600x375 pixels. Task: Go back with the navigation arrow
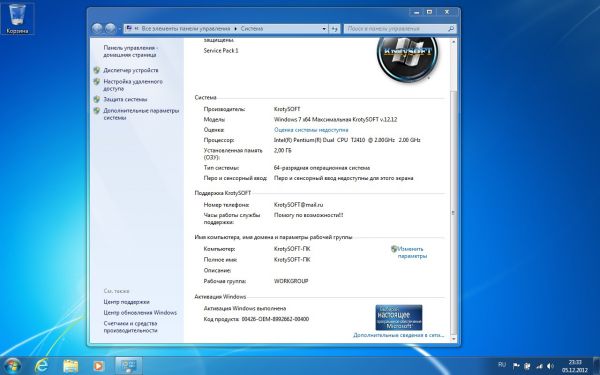point(97,28)
